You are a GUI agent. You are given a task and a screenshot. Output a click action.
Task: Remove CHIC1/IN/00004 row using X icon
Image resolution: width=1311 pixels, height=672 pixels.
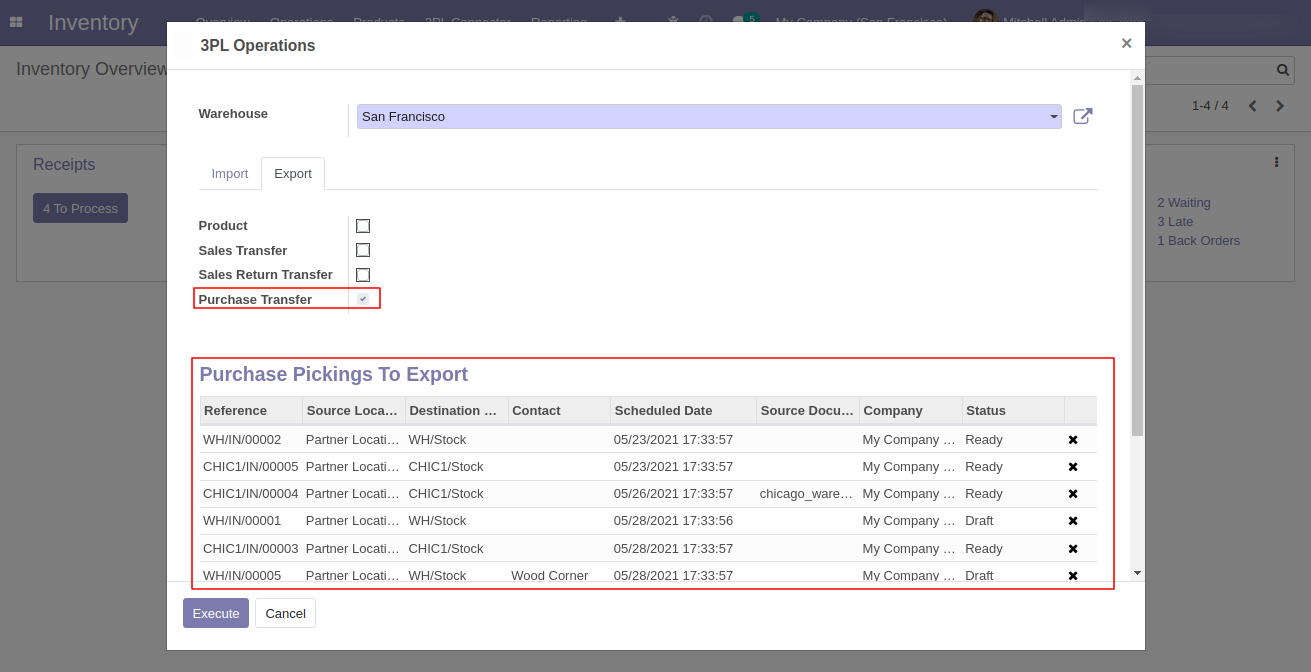1073,494
